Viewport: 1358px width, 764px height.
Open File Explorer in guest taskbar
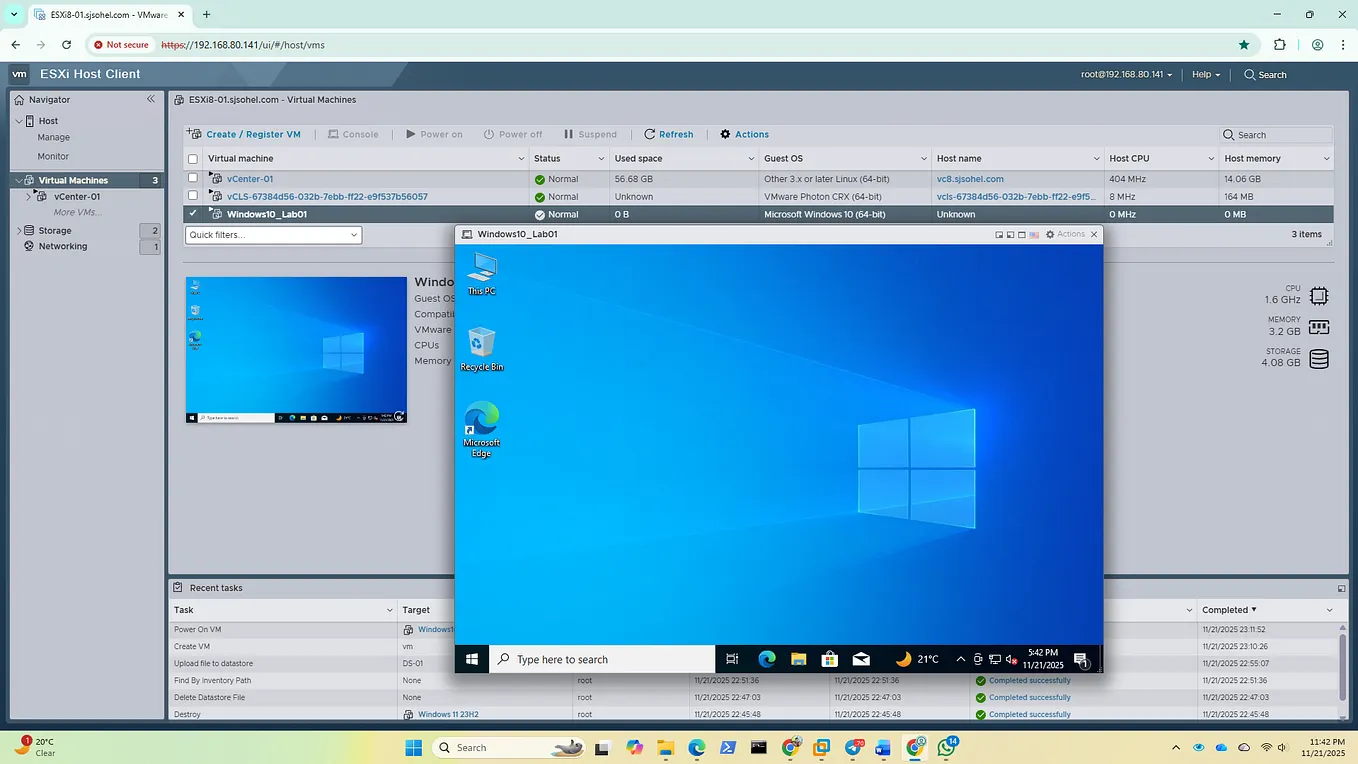(798, 659)
